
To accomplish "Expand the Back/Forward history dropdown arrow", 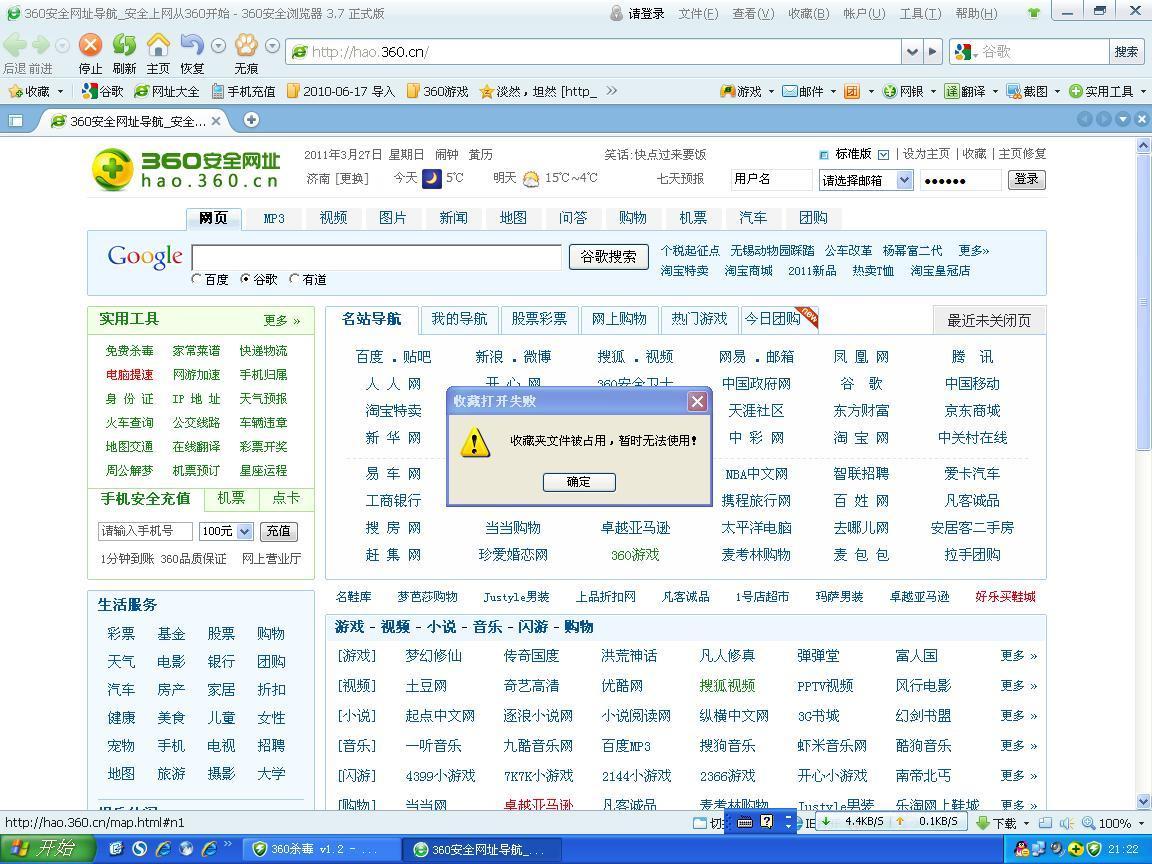I will [62, 46].
